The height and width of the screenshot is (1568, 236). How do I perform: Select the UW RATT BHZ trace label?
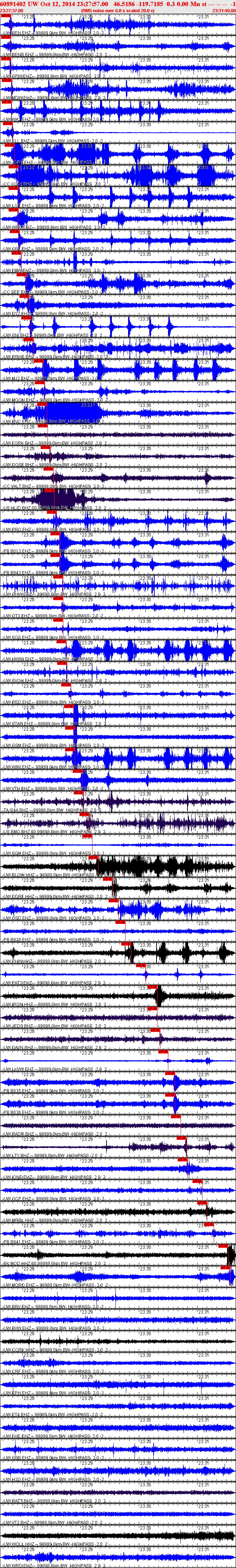(x=54, y=1501)
